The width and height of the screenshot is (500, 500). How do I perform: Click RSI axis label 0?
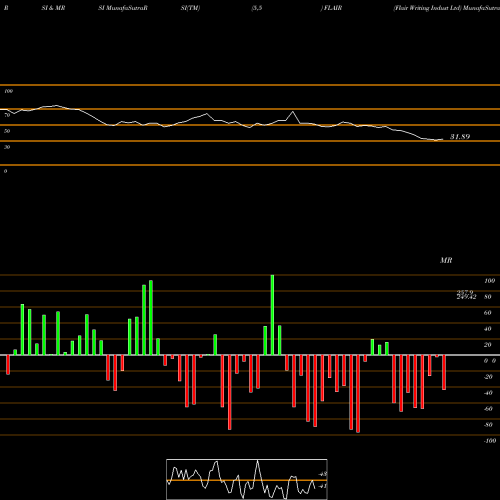5,171
